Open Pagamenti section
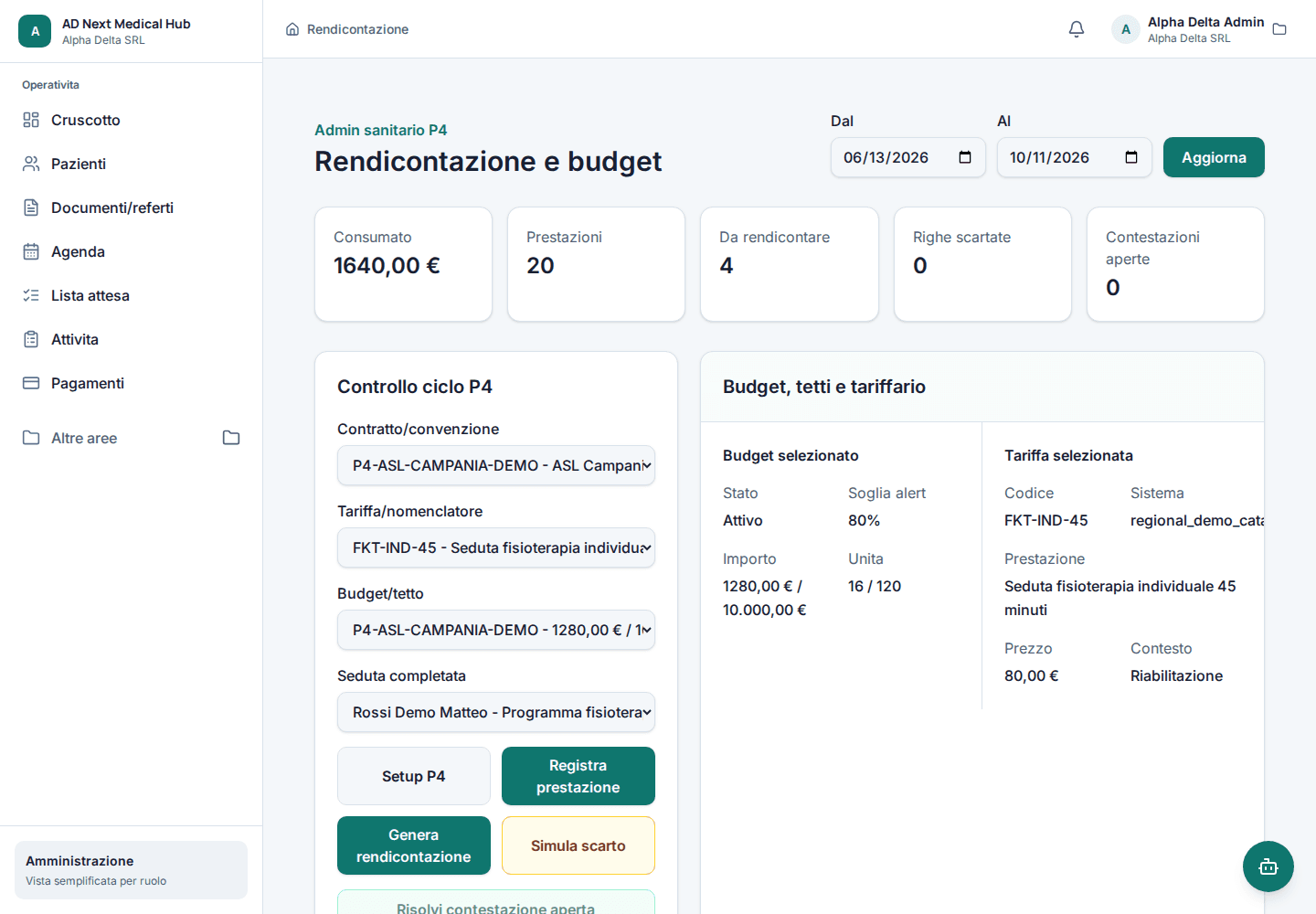This screenshot has height=914, width=1316. click(131, 383)
